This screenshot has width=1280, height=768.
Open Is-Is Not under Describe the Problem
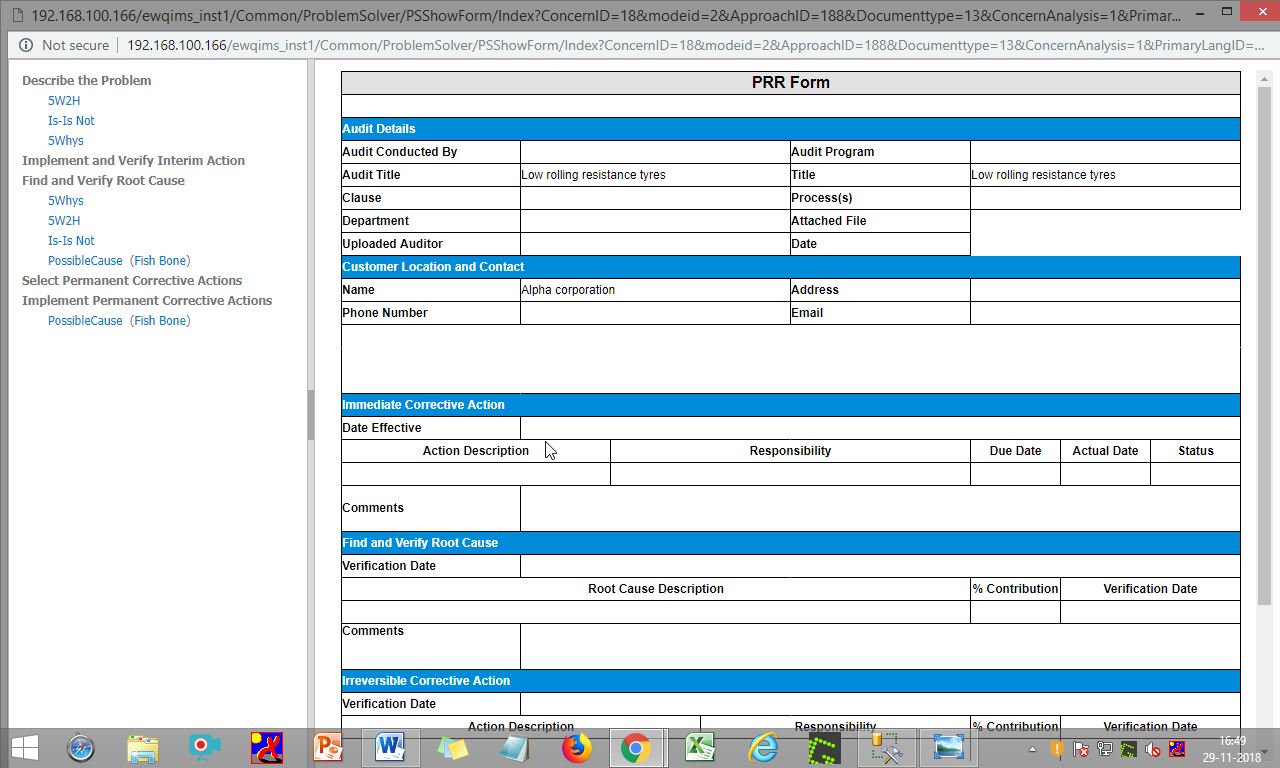(x=71, y=120)
